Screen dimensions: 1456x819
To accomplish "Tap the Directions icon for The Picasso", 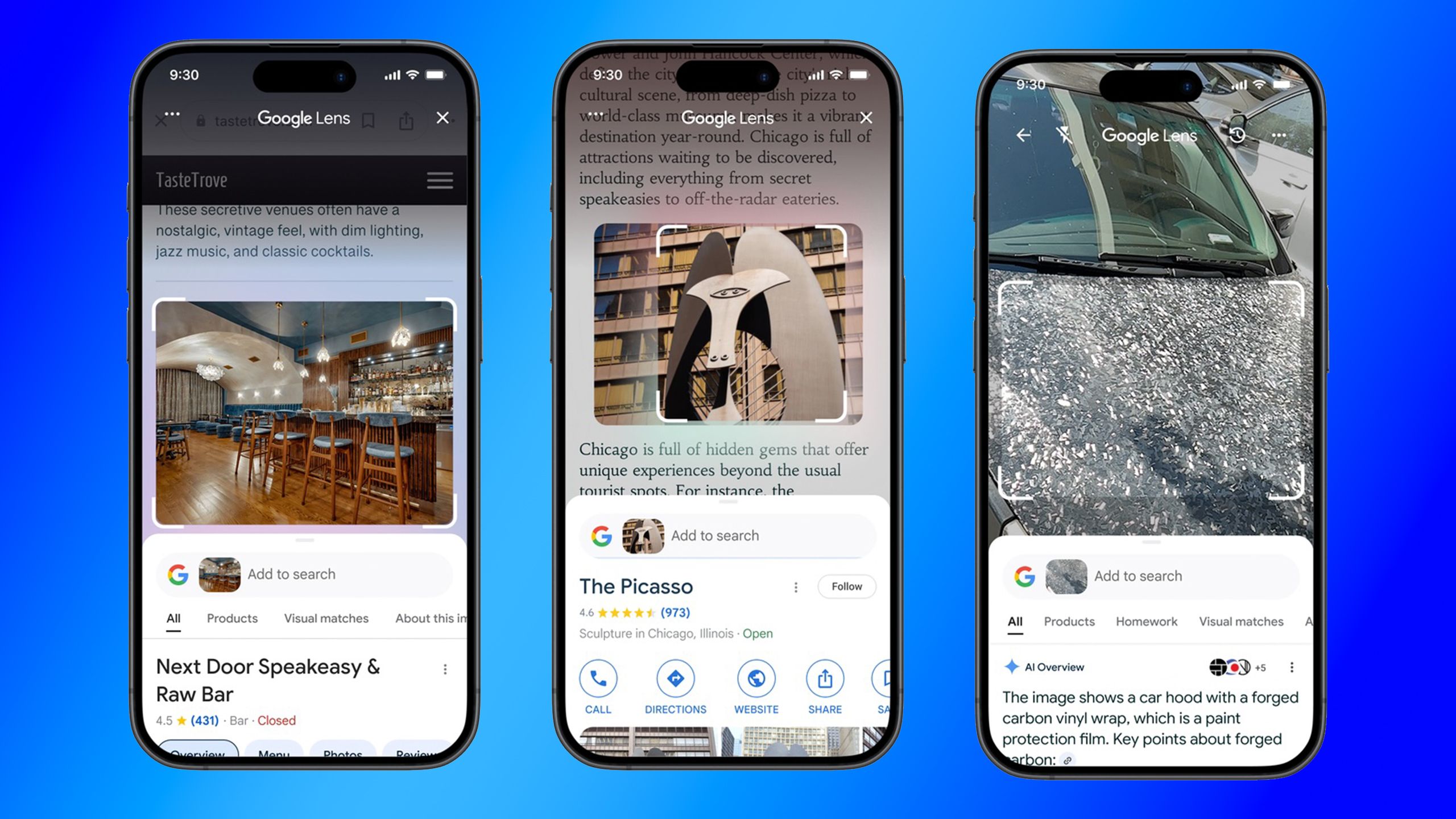I will pos(675,678).
